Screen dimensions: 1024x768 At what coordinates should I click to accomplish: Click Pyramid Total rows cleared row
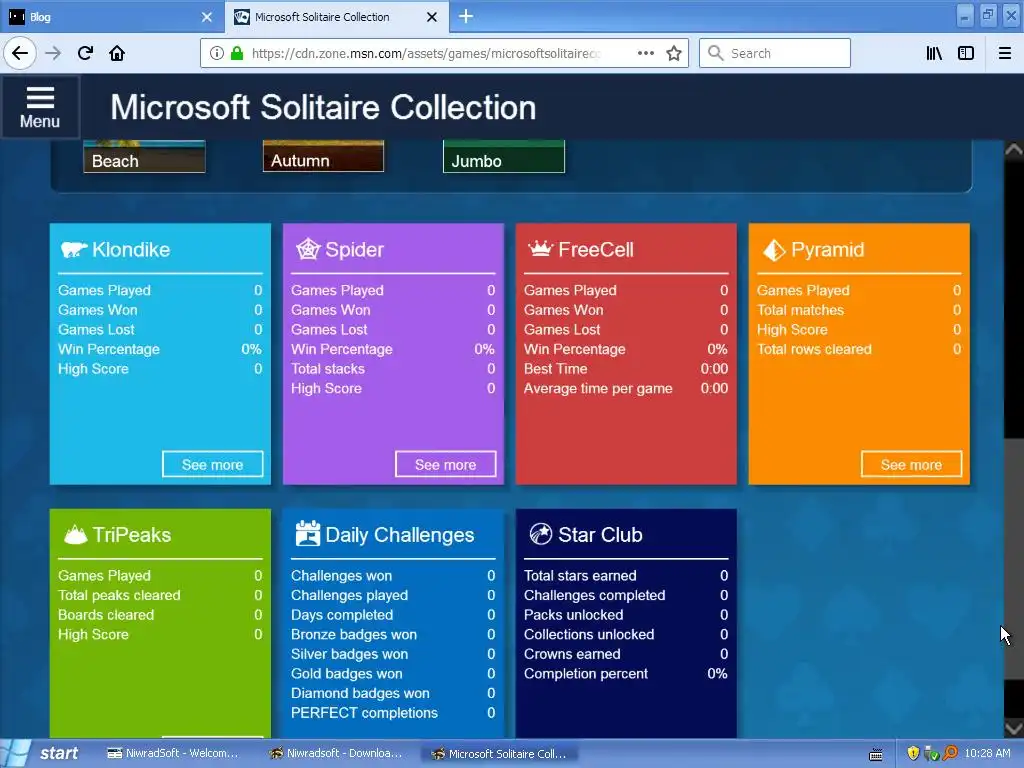(x=859, y=349)
